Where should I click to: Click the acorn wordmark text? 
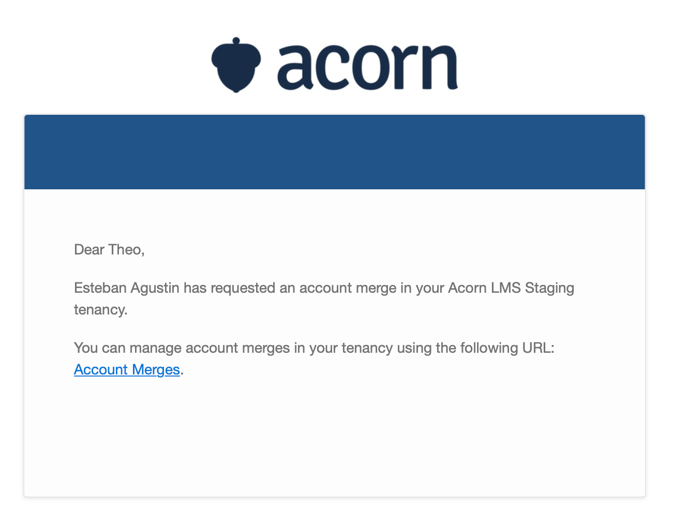click(368, 67)
